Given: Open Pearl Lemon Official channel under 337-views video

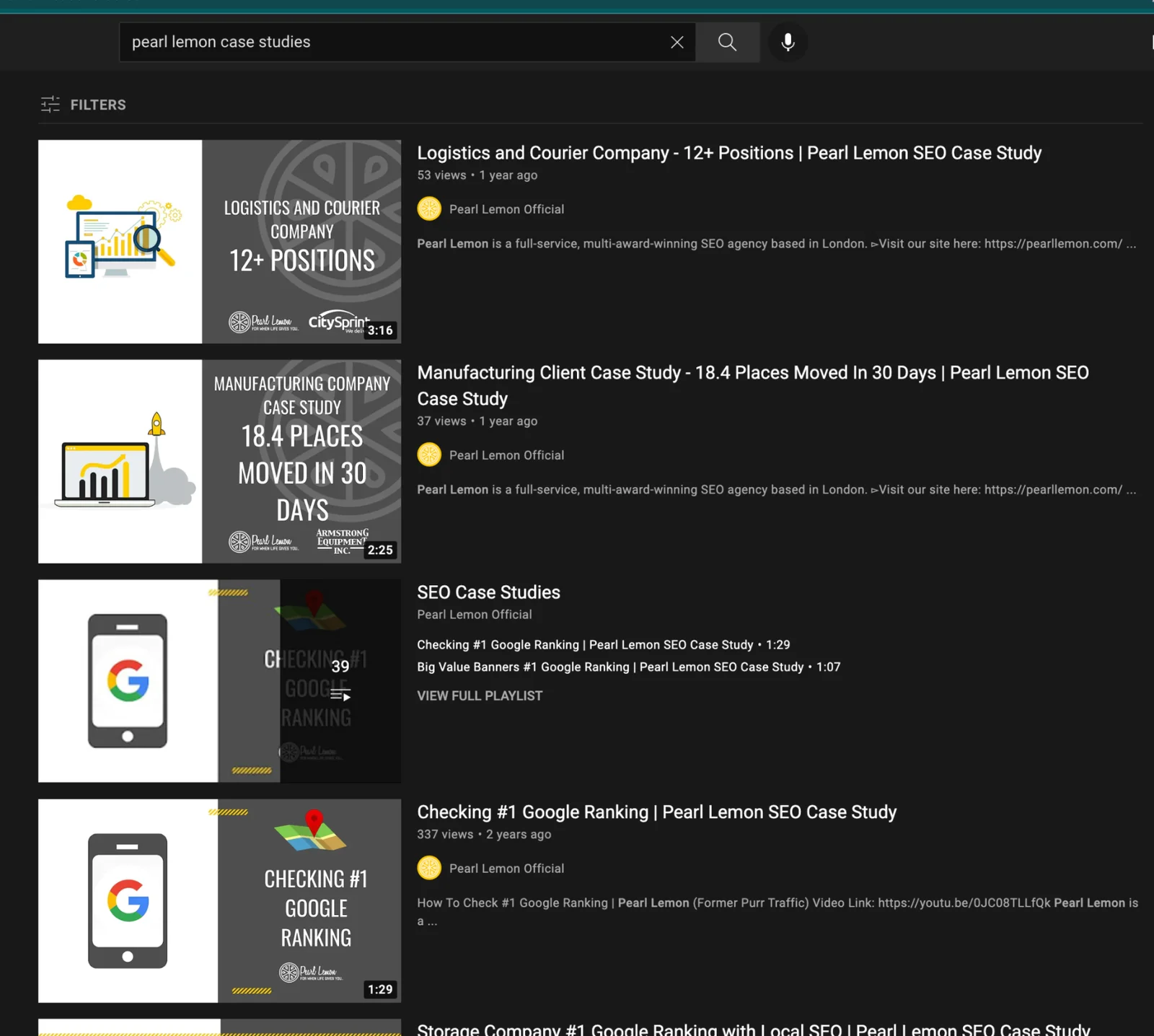Looking at the screenshot, I should pyautogui.click(x=506, y=869).
